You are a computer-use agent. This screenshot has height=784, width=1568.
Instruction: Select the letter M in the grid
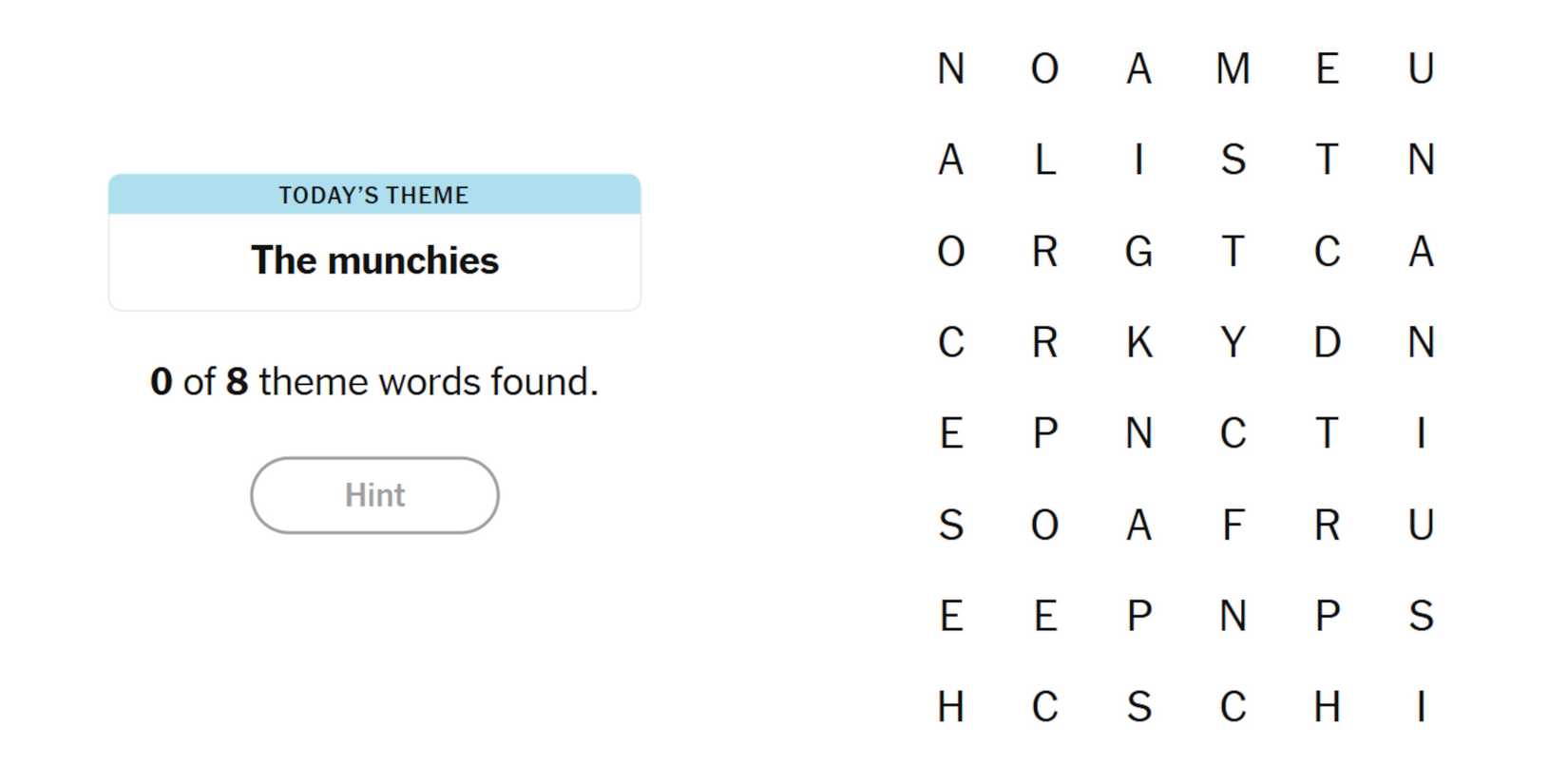(1233, 68)
